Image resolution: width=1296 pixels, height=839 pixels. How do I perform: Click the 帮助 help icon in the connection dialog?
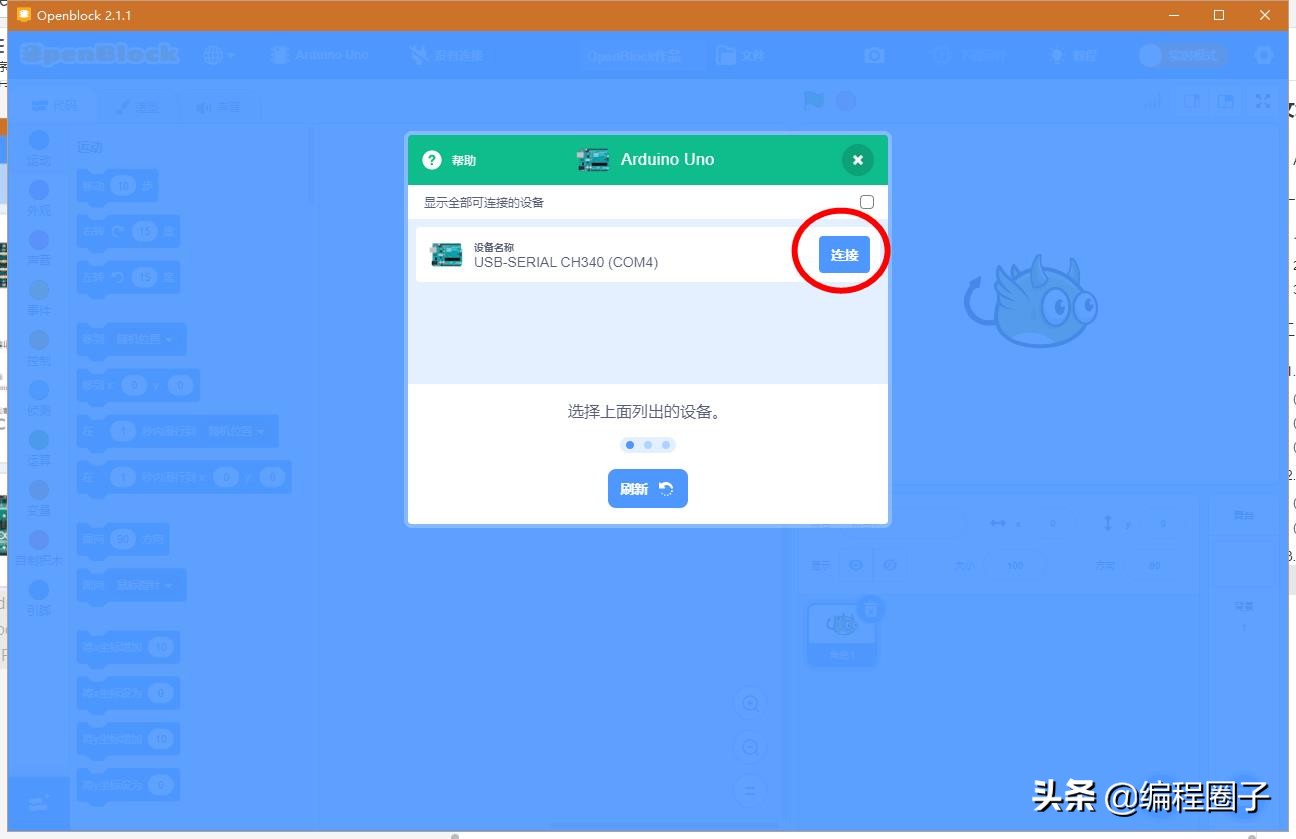pyautogui.click(x=432, y=159)
